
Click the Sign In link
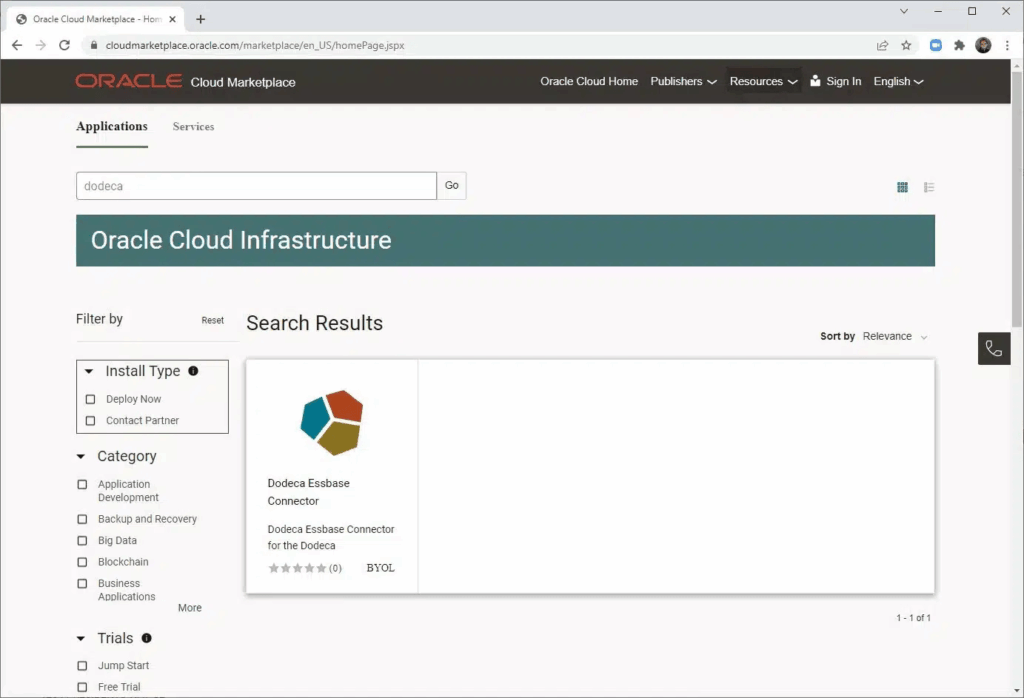(x=835, y=82)
